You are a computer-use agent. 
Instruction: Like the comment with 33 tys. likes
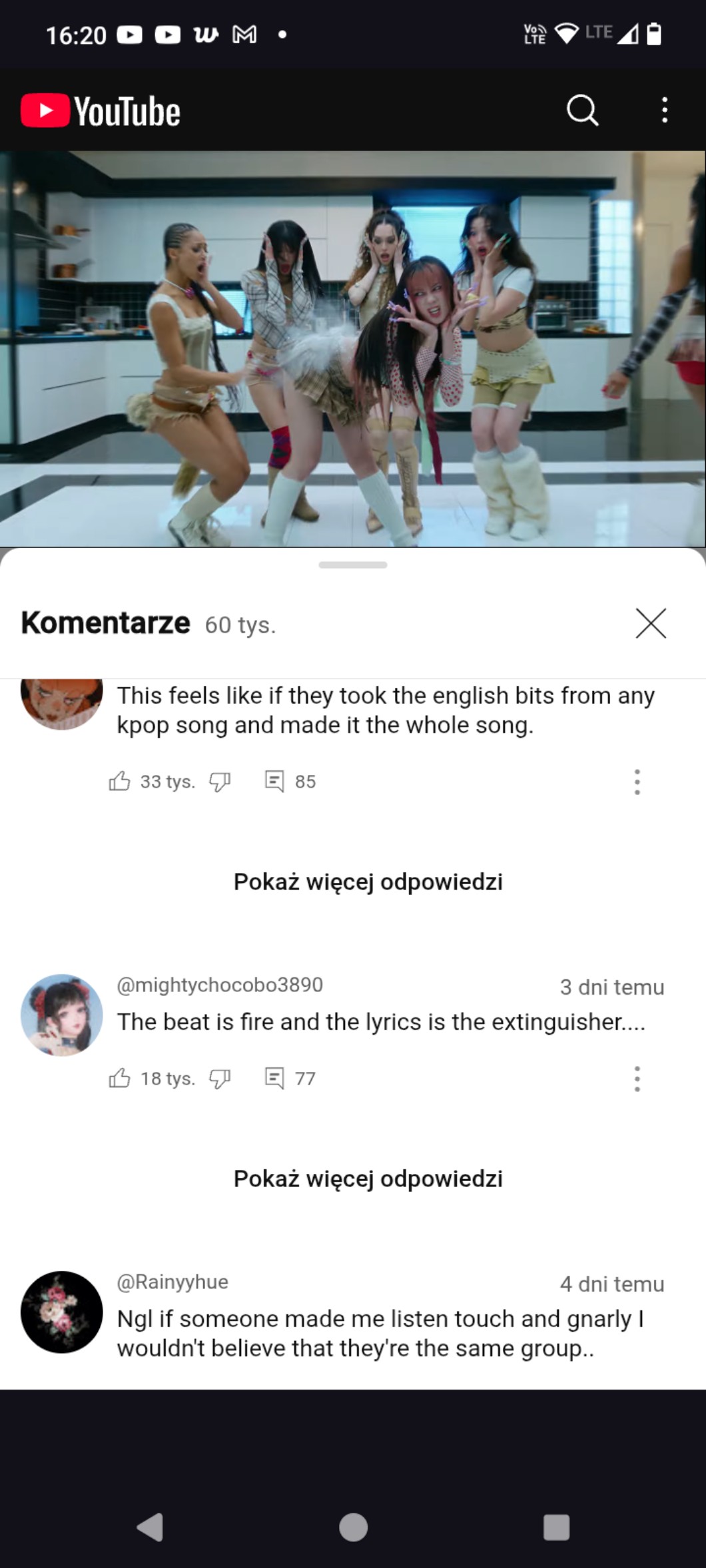119,781
